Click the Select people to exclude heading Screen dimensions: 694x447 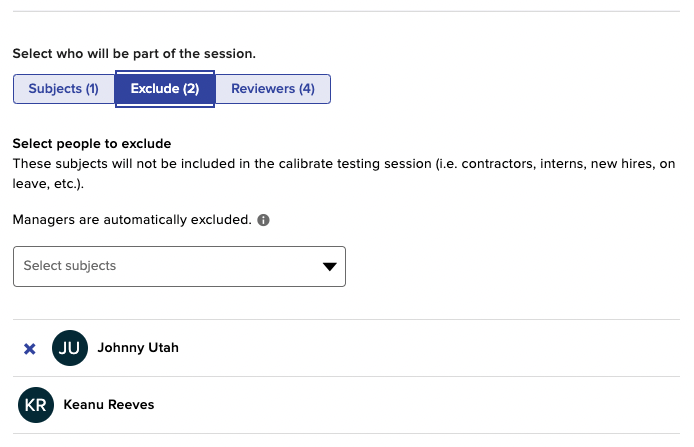(92, 143)
